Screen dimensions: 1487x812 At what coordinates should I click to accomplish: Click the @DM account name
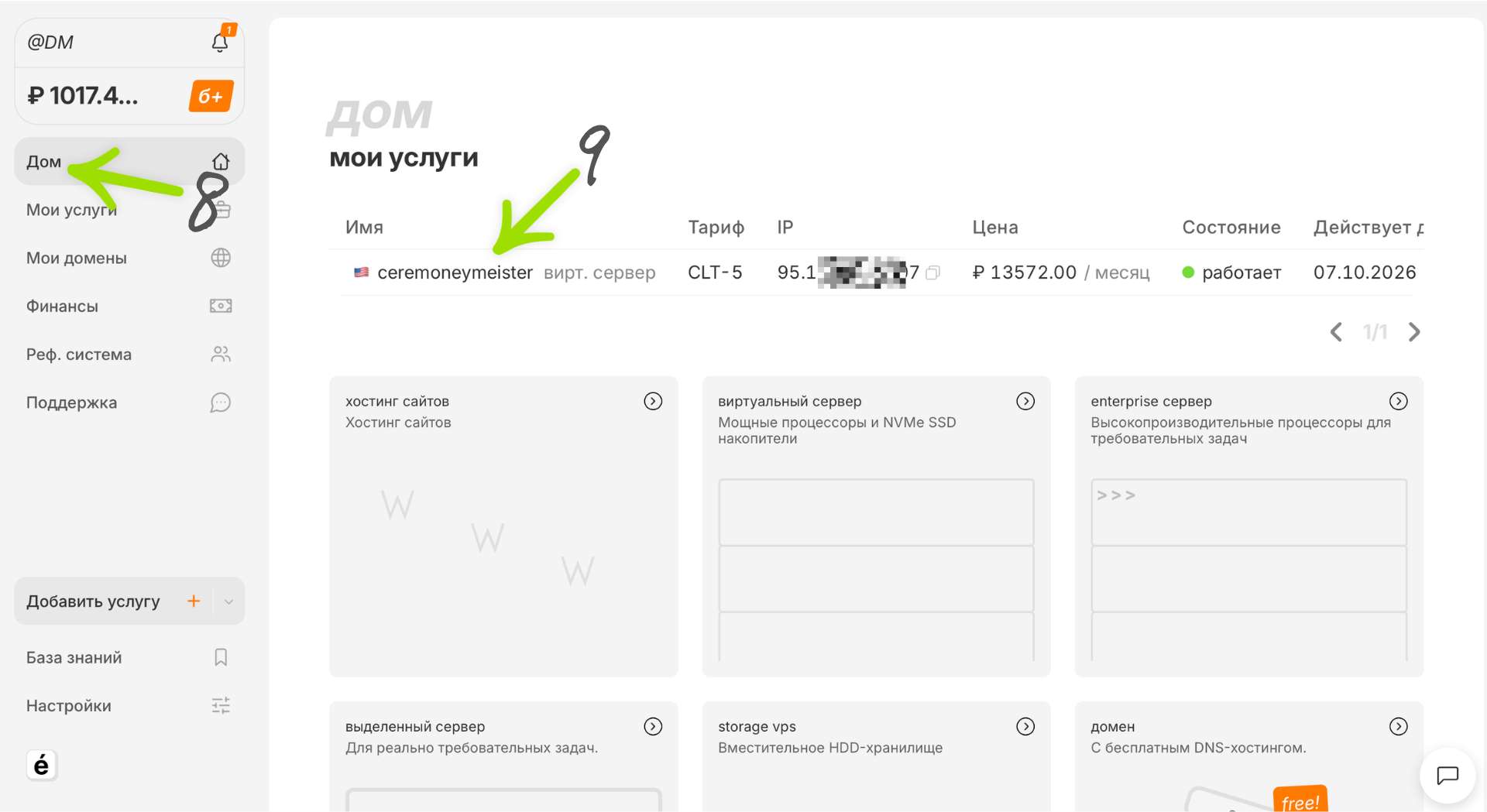(x=50, y=43)
